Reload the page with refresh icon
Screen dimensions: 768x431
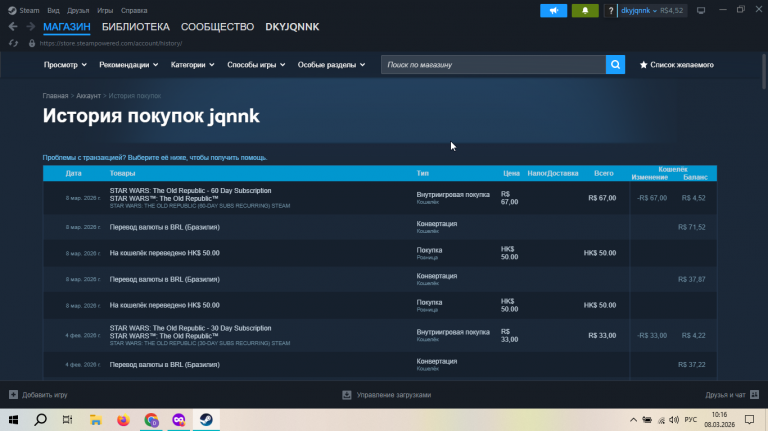click(13, 44)
